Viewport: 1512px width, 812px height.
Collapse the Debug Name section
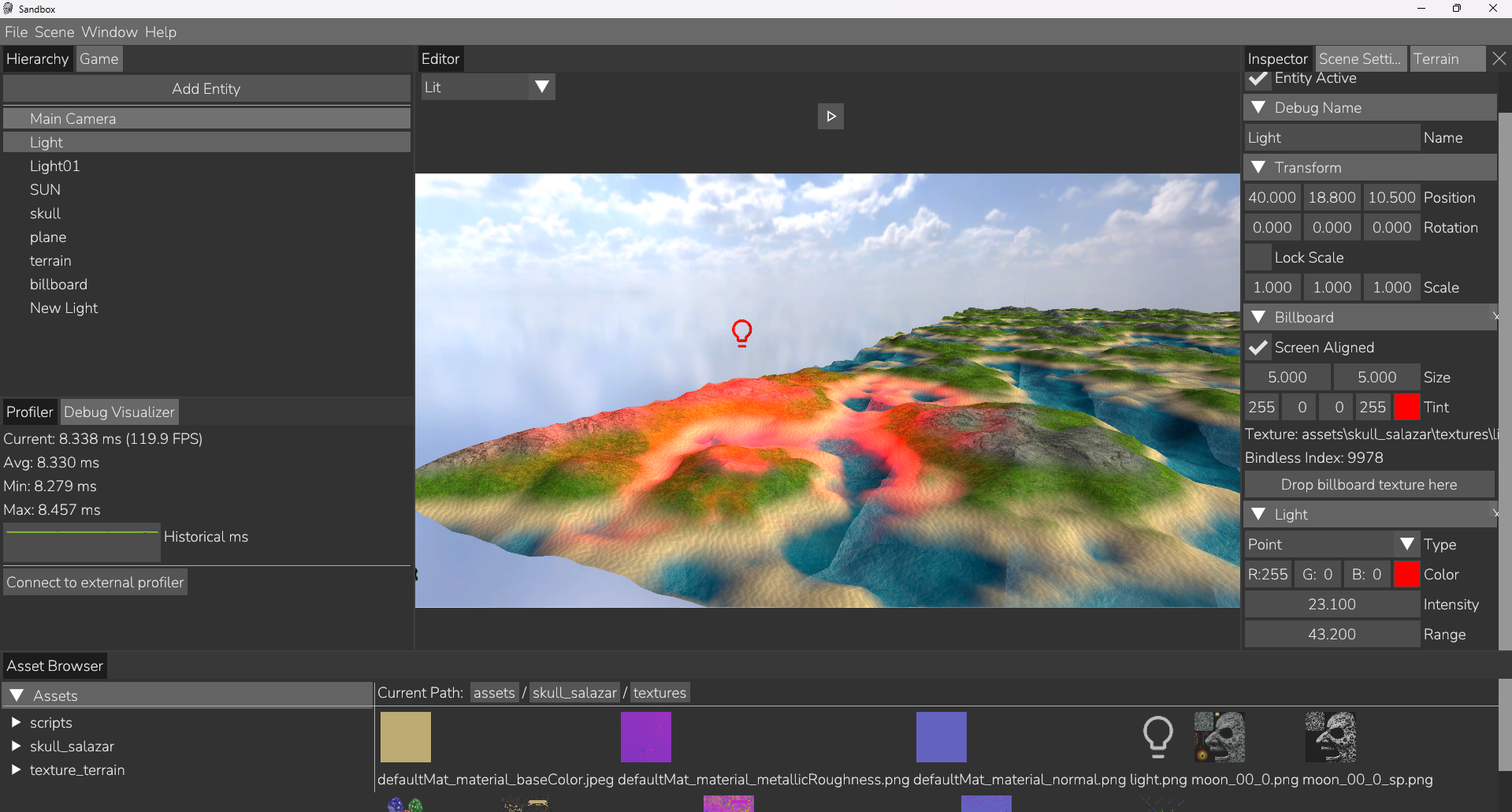coord(1258,108)
